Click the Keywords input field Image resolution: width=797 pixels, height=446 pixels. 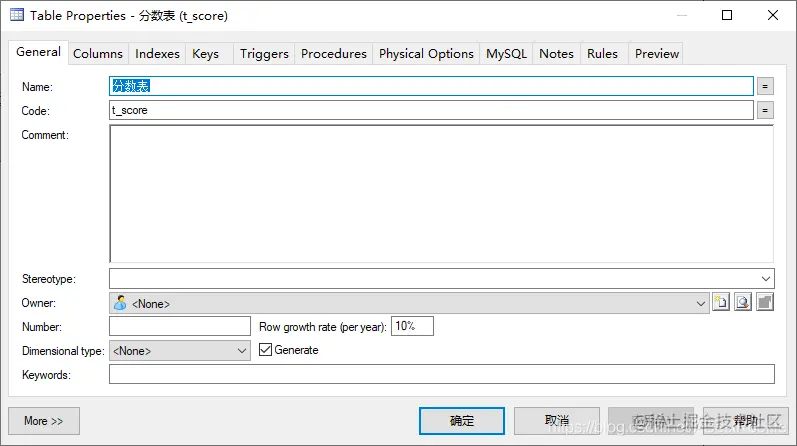click(x=442, y=374)
